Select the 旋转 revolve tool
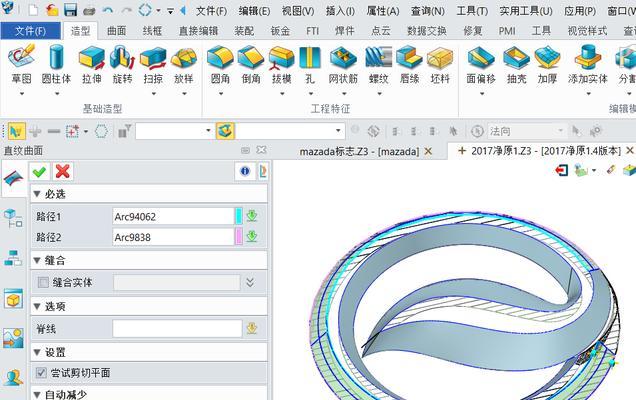Viewport: 636px width, 400px height. (x=122, y=65)
